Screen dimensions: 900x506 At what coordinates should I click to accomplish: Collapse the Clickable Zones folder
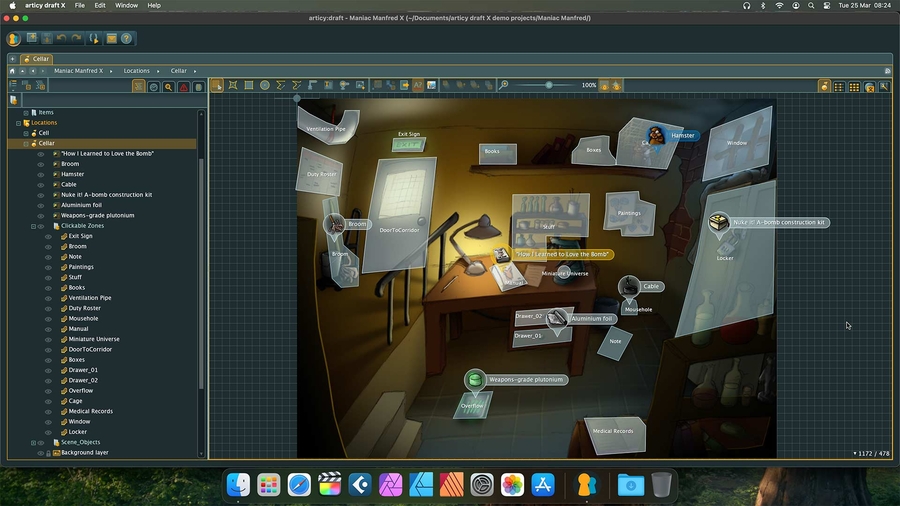point(33,226)
